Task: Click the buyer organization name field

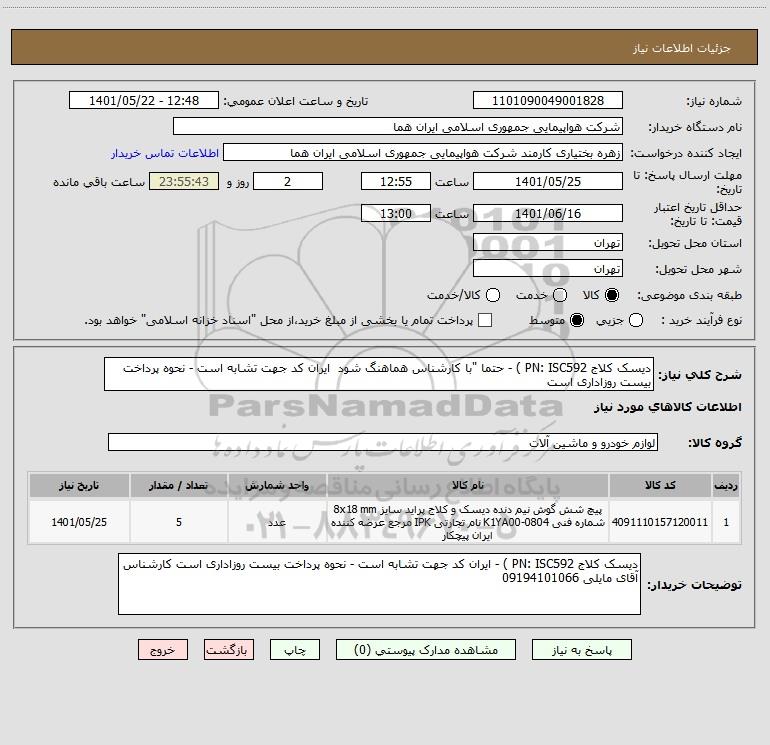Action: tap(398, 127)
